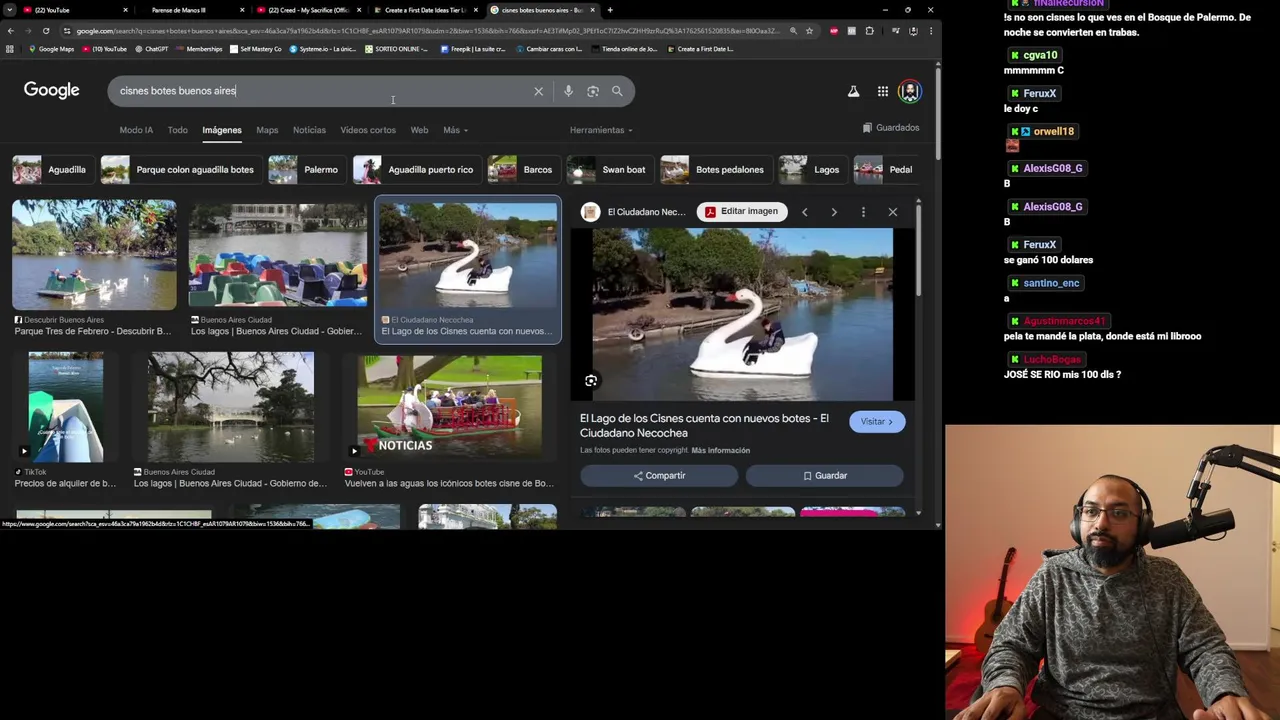Close the image preview panel

[x=893, y=212]
